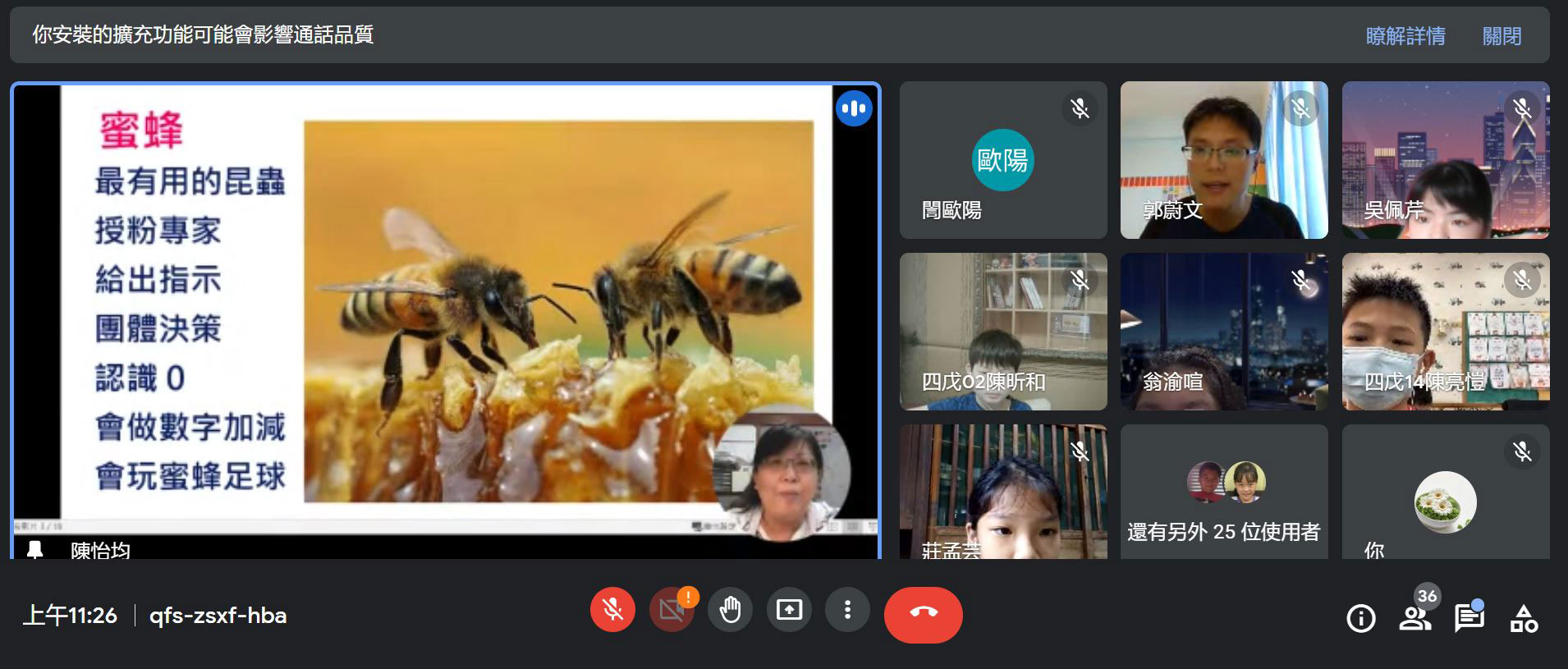
Task: Click the 瞭解詳情 link
Action: point(1405,36)
